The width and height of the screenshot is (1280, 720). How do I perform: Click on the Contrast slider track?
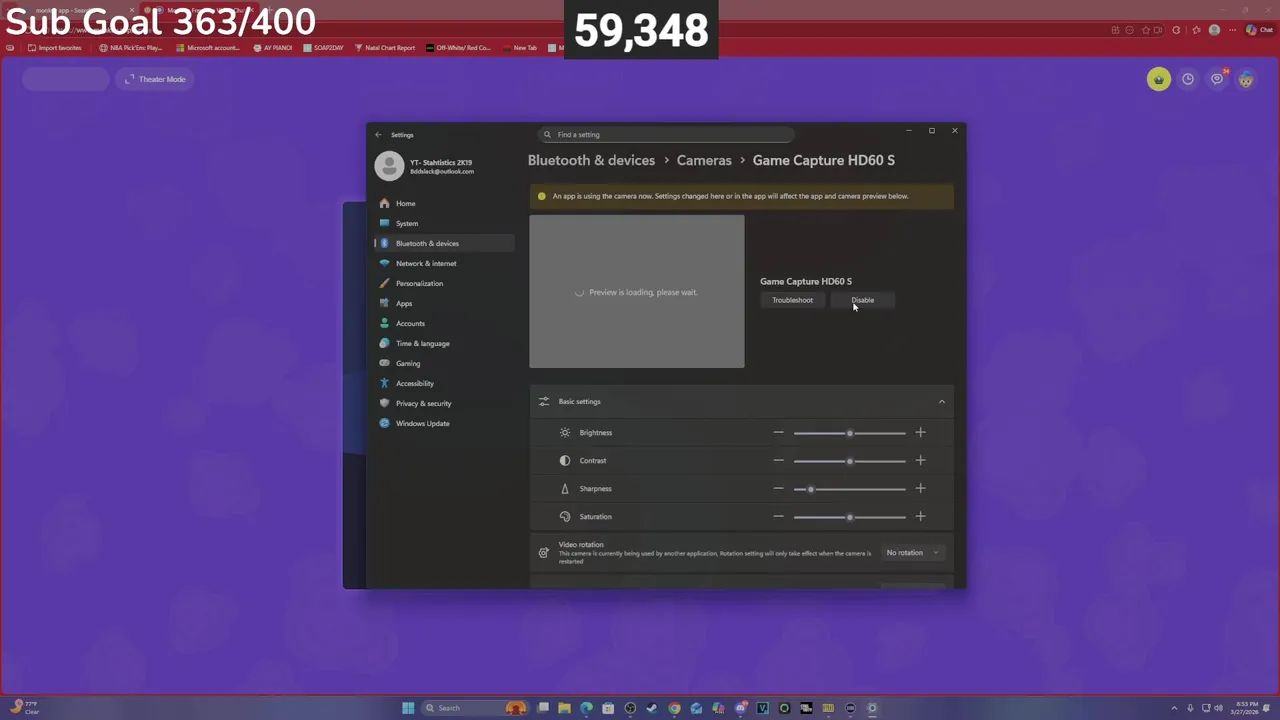pyautogui.click(x=849, y=461)
